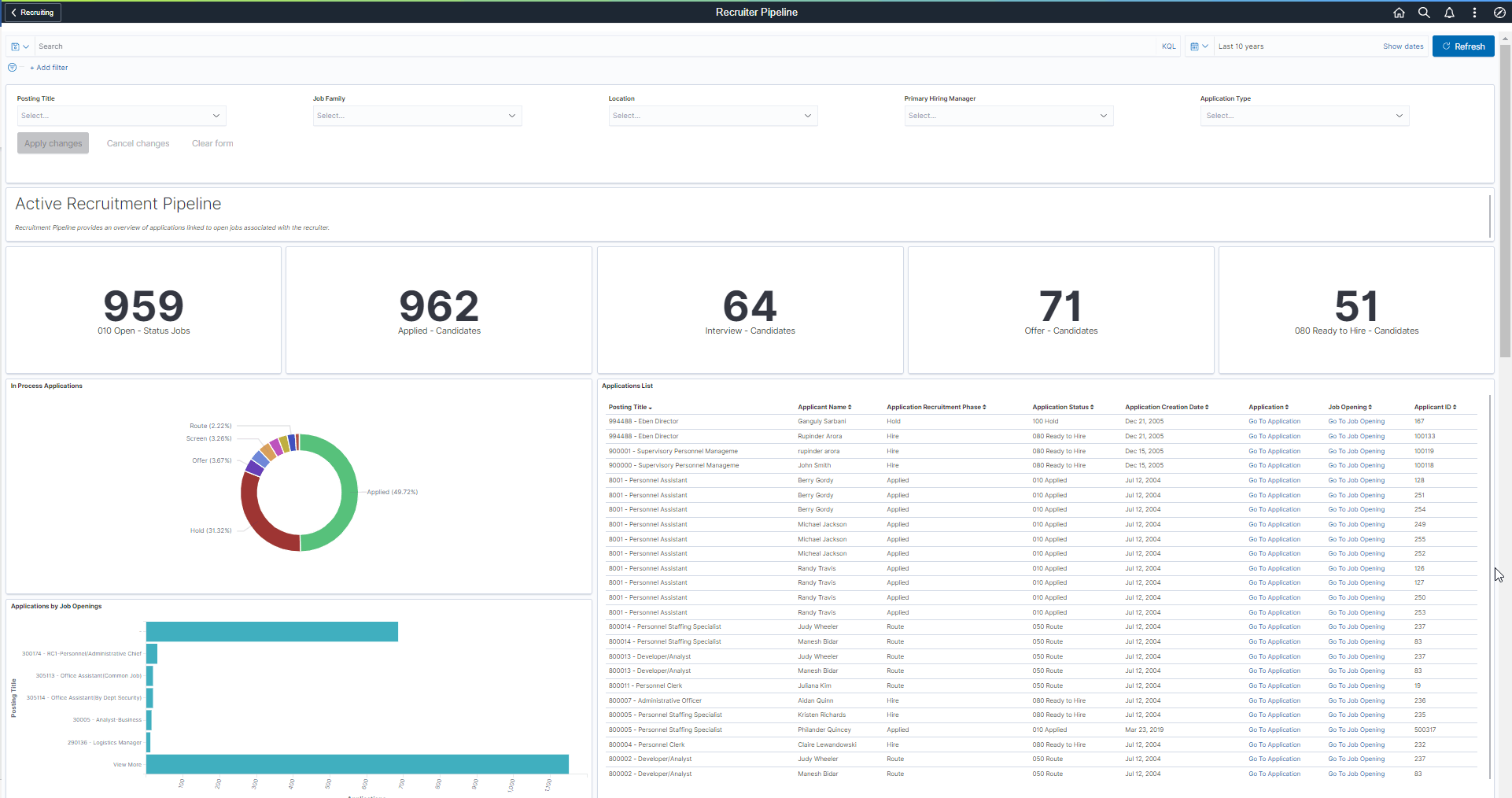Open the search icon in the header
Viewport: 1512px width, 798px height.
(1424, 13)
